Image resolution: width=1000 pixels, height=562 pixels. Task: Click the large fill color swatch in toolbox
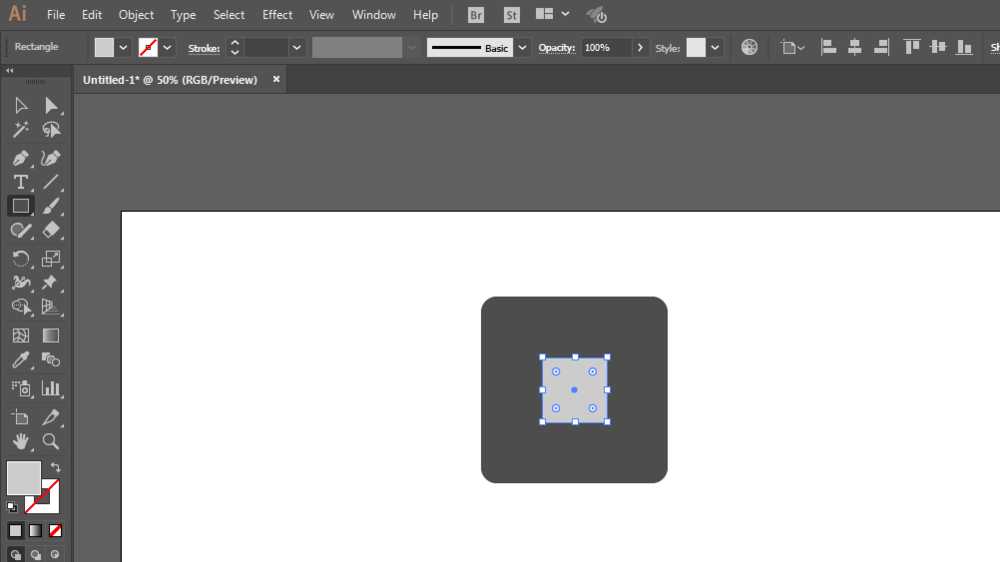click(x=23, y=478)
